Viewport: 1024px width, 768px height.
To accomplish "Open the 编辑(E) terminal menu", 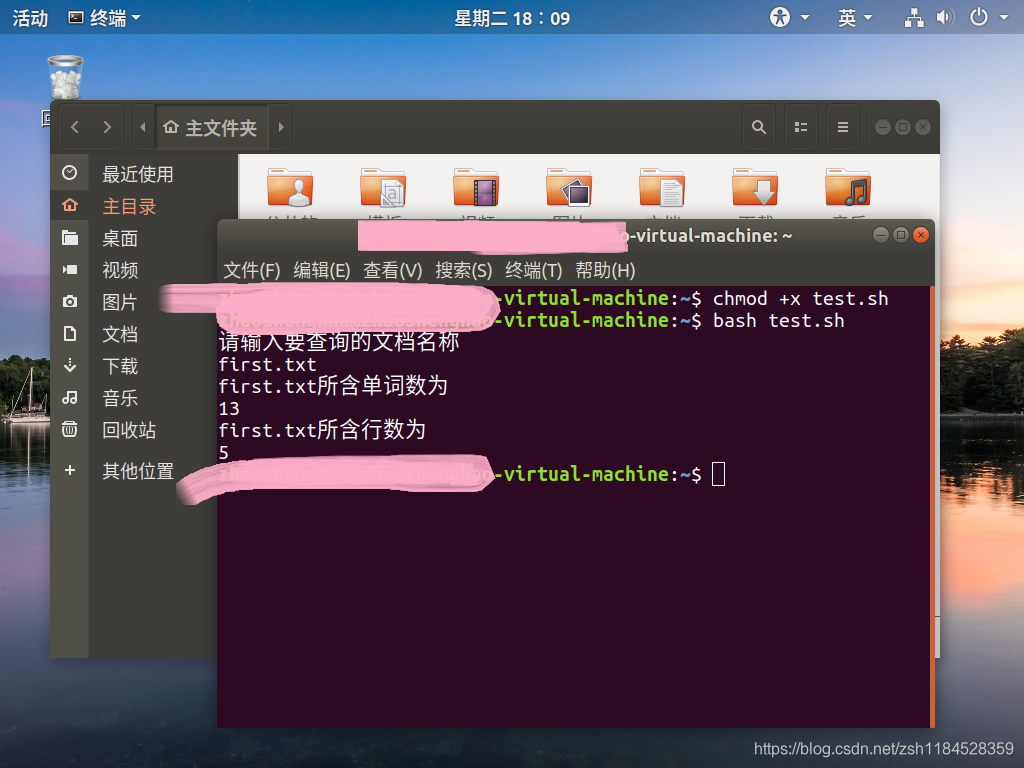I will [322, 270].
